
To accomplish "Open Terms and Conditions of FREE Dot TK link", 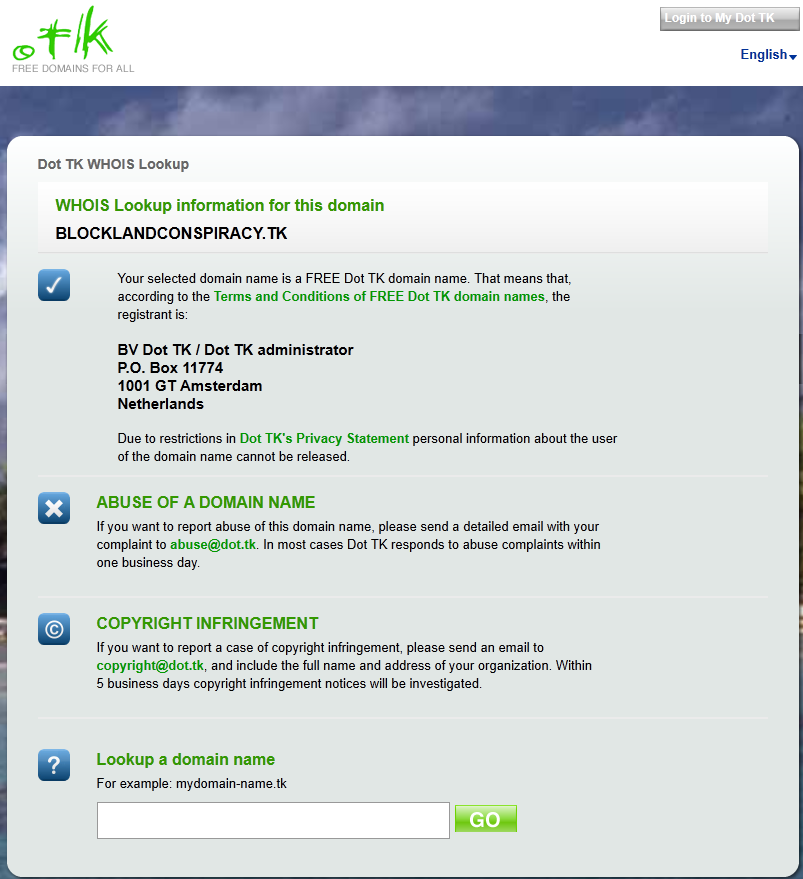I will 379,296.
